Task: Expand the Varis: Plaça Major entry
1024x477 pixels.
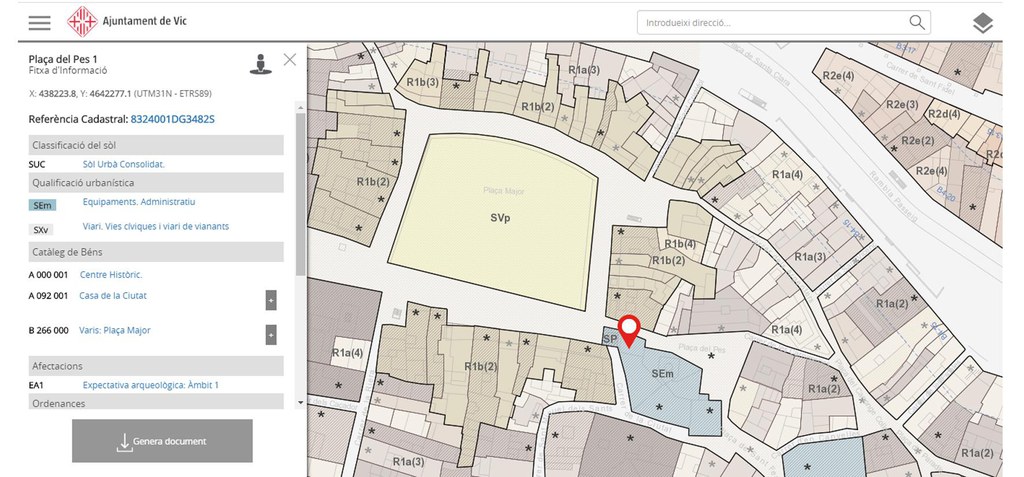Action: 271,334
